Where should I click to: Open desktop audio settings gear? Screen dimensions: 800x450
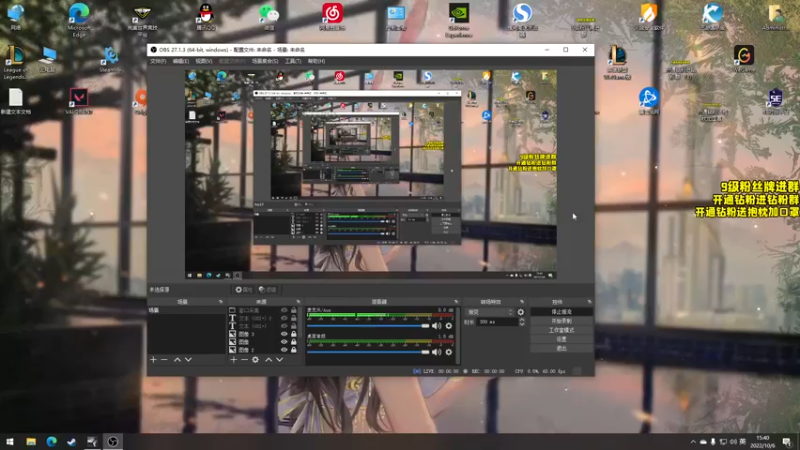[448, 352]
